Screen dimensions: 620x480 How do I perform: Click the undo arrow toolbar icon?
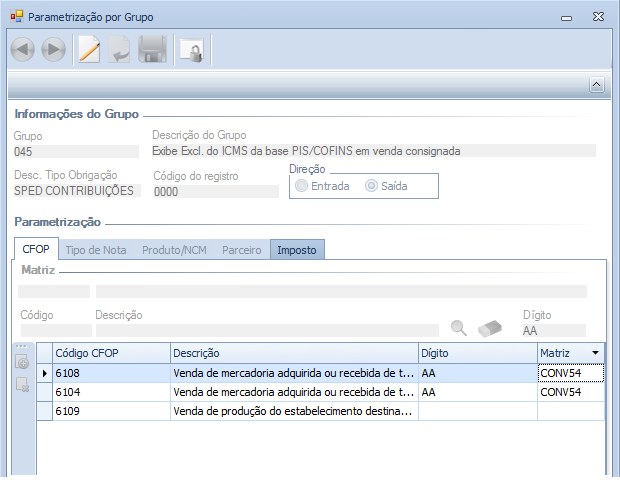pyautogui.click(x=120, y=50)
